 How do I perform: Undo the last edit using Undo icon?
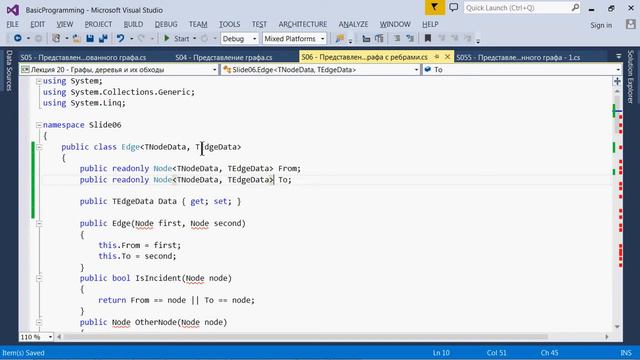(x=120, y=38)
